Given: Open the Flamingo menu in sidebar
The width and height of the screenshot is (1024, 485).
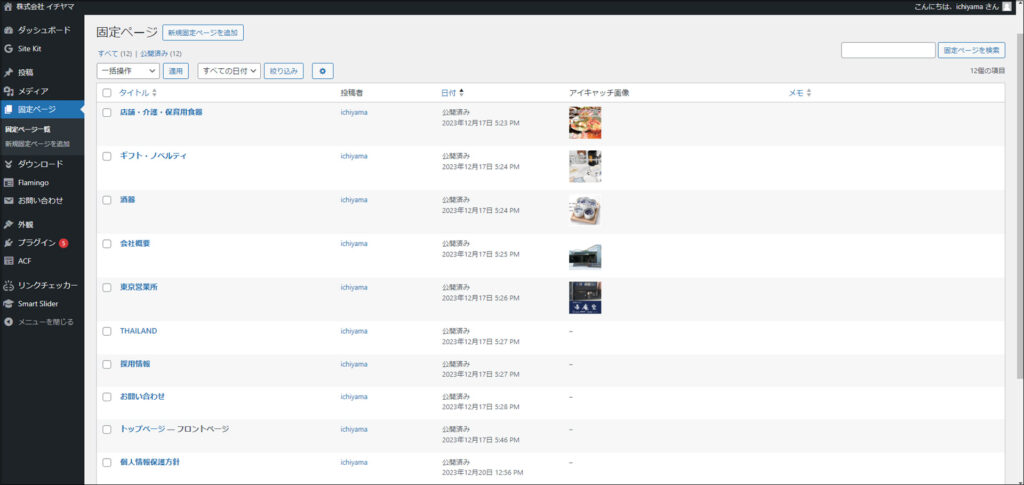Looking at the screenshot, I should 33,183.
